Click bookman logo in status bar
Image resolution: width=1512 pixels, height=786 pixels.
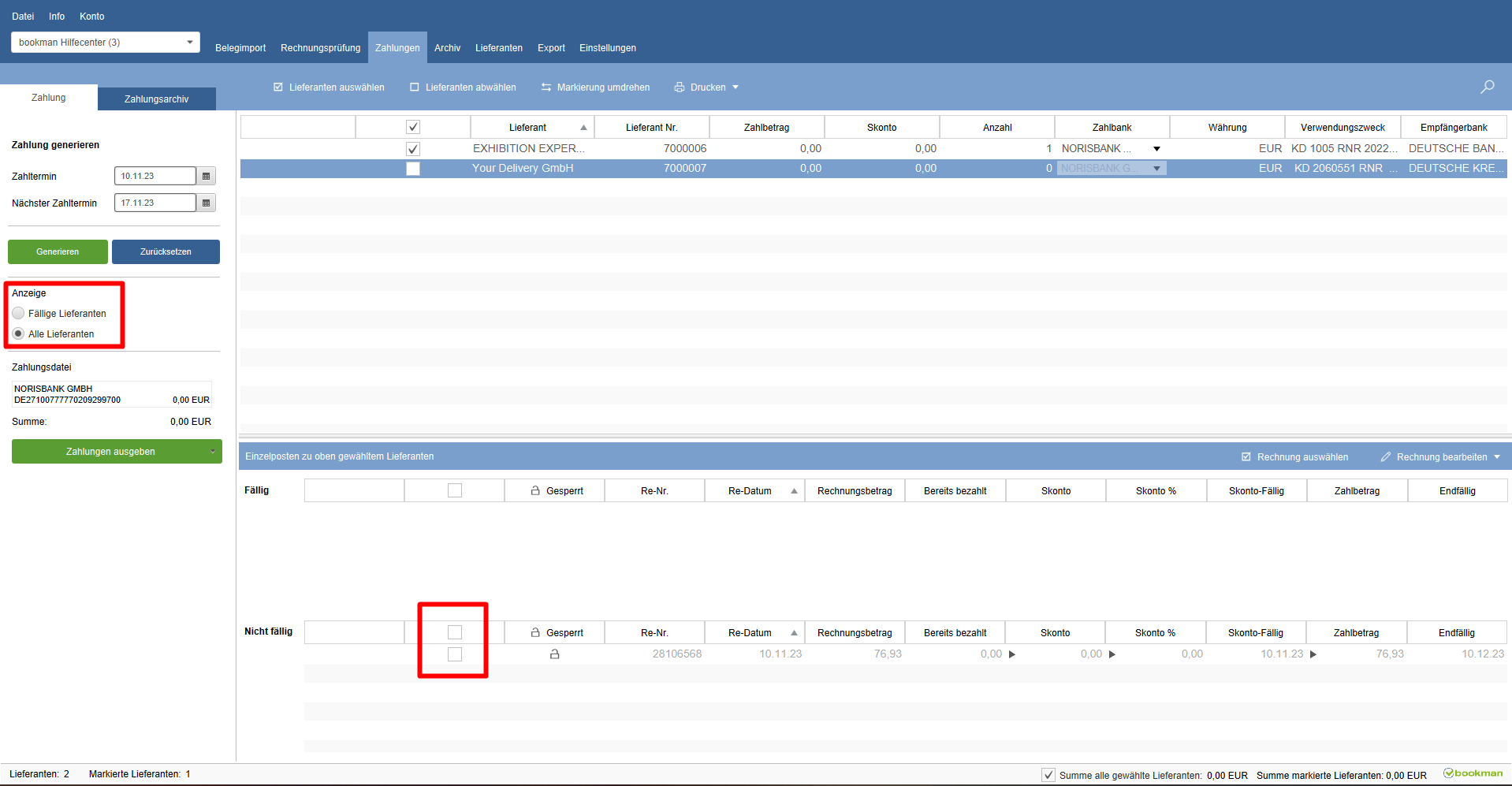(x=1473, y=773)
